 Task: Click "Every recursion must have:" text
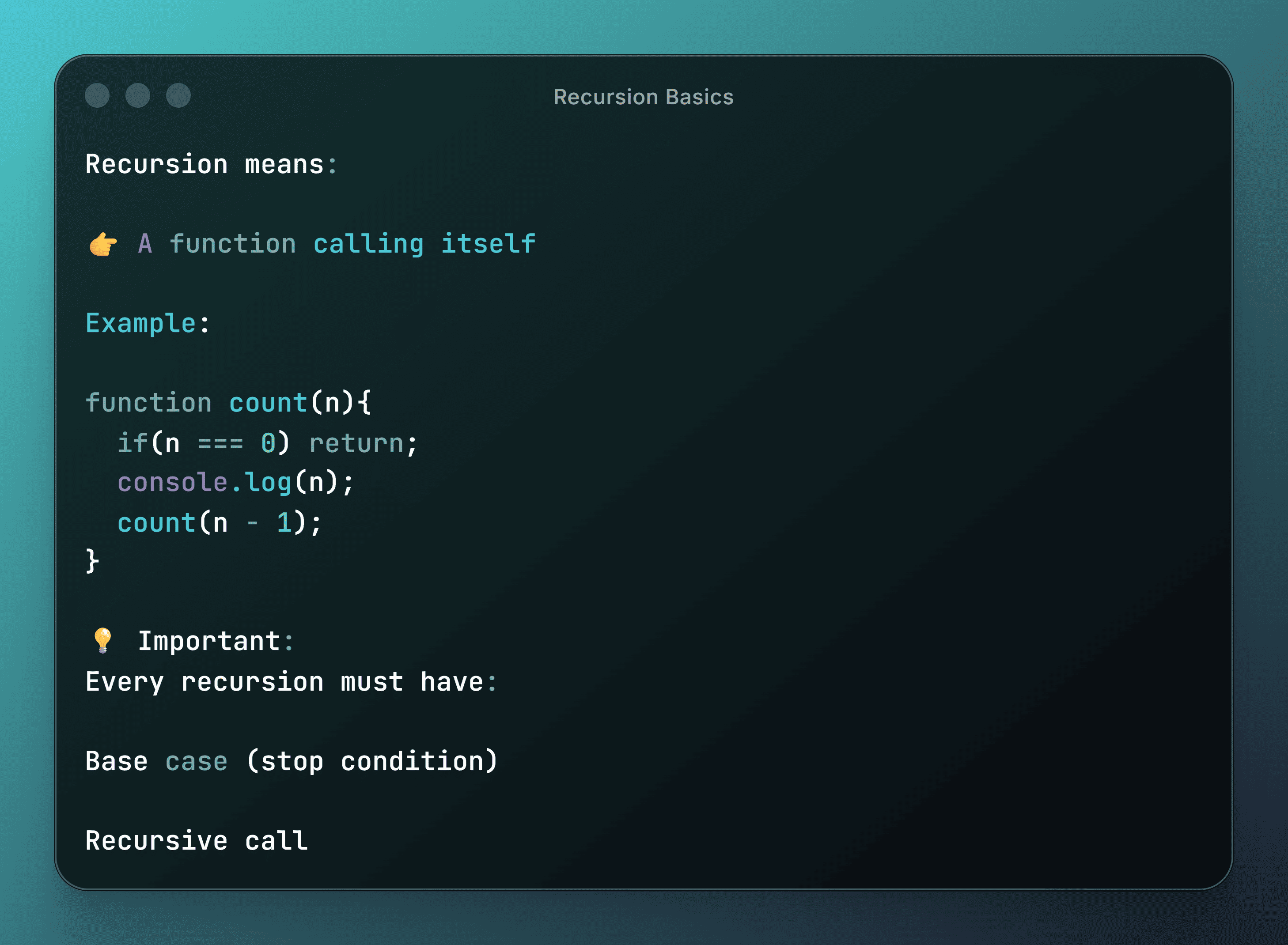[x=291, y=681]
